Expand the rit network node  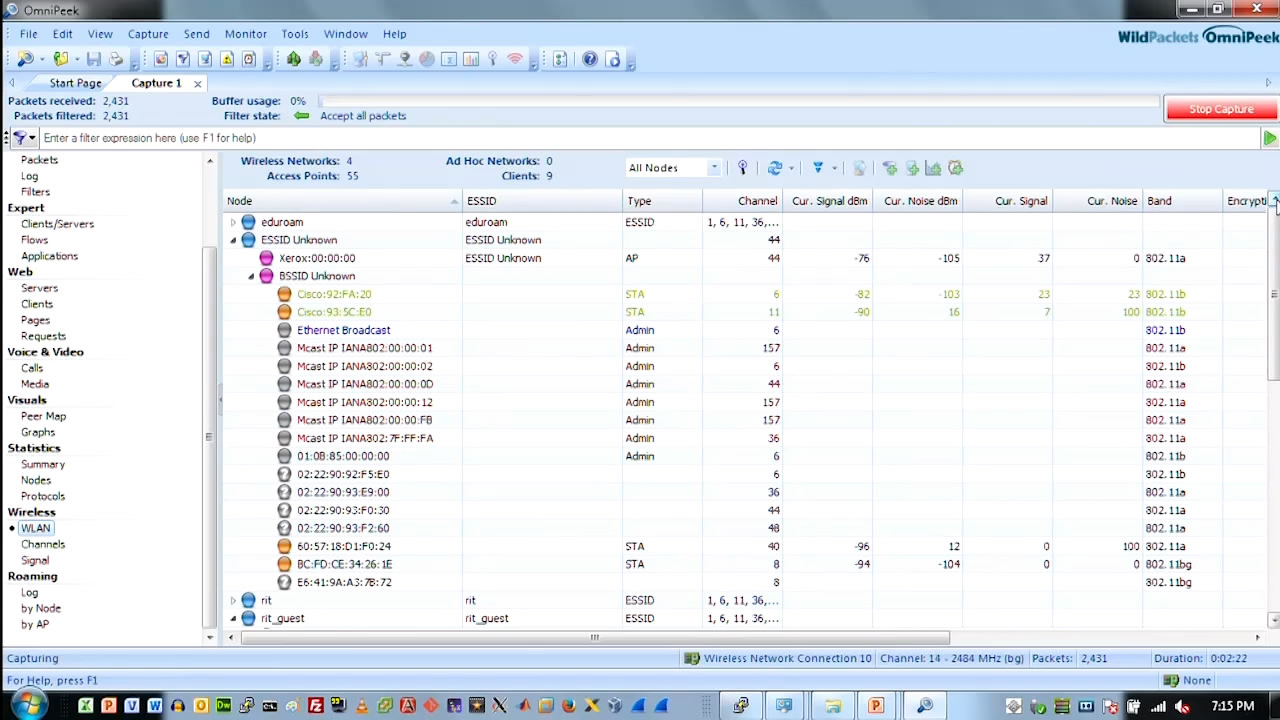(x=233, y=600)
